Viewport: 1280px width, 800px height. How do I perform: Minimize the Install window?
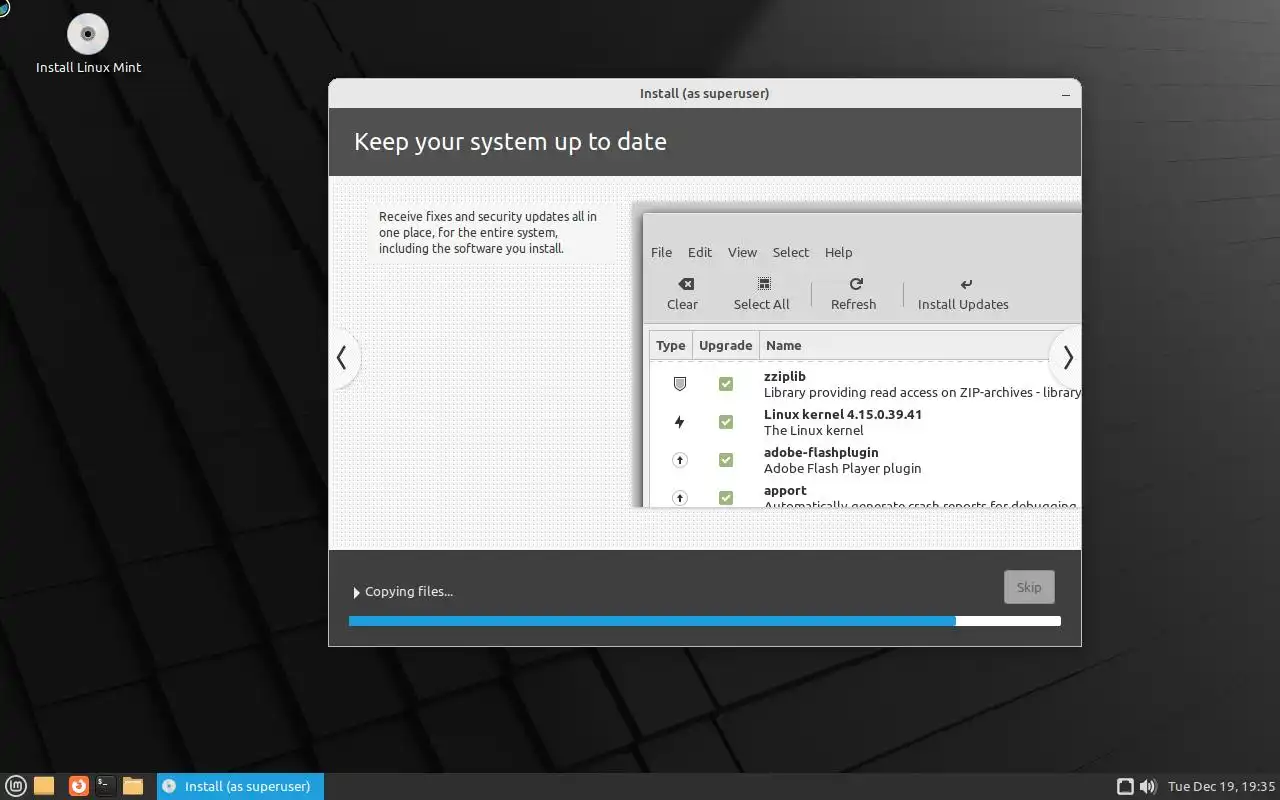[x=1066, y=94]
